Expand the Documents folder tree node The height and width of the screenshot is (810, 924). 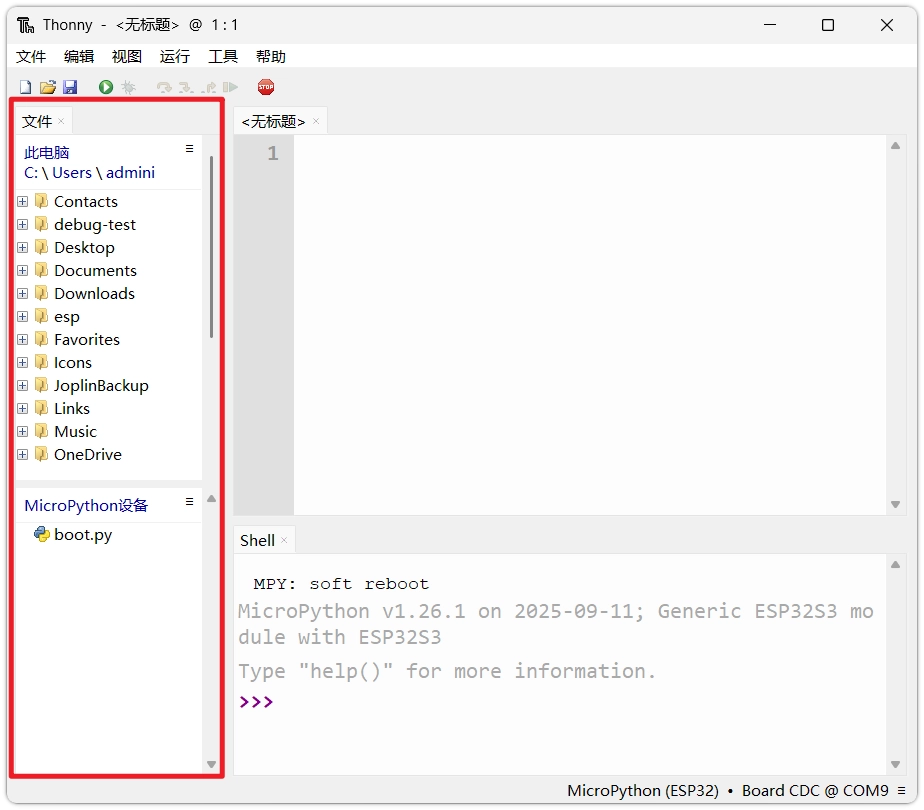22,271
